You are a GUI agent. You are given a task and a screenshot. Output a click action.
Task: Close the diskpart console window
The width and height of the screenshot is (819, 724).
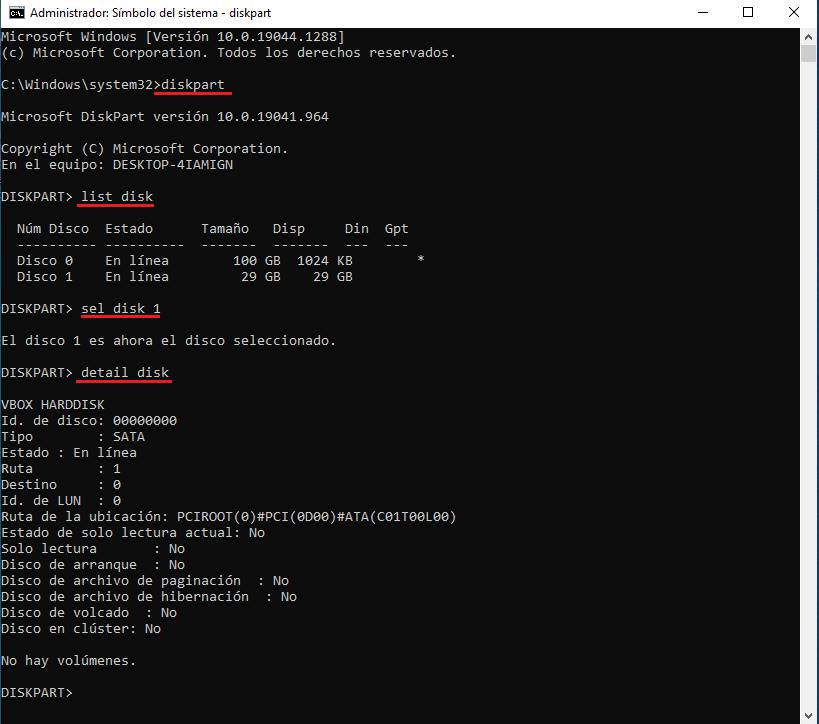point(794,13)
